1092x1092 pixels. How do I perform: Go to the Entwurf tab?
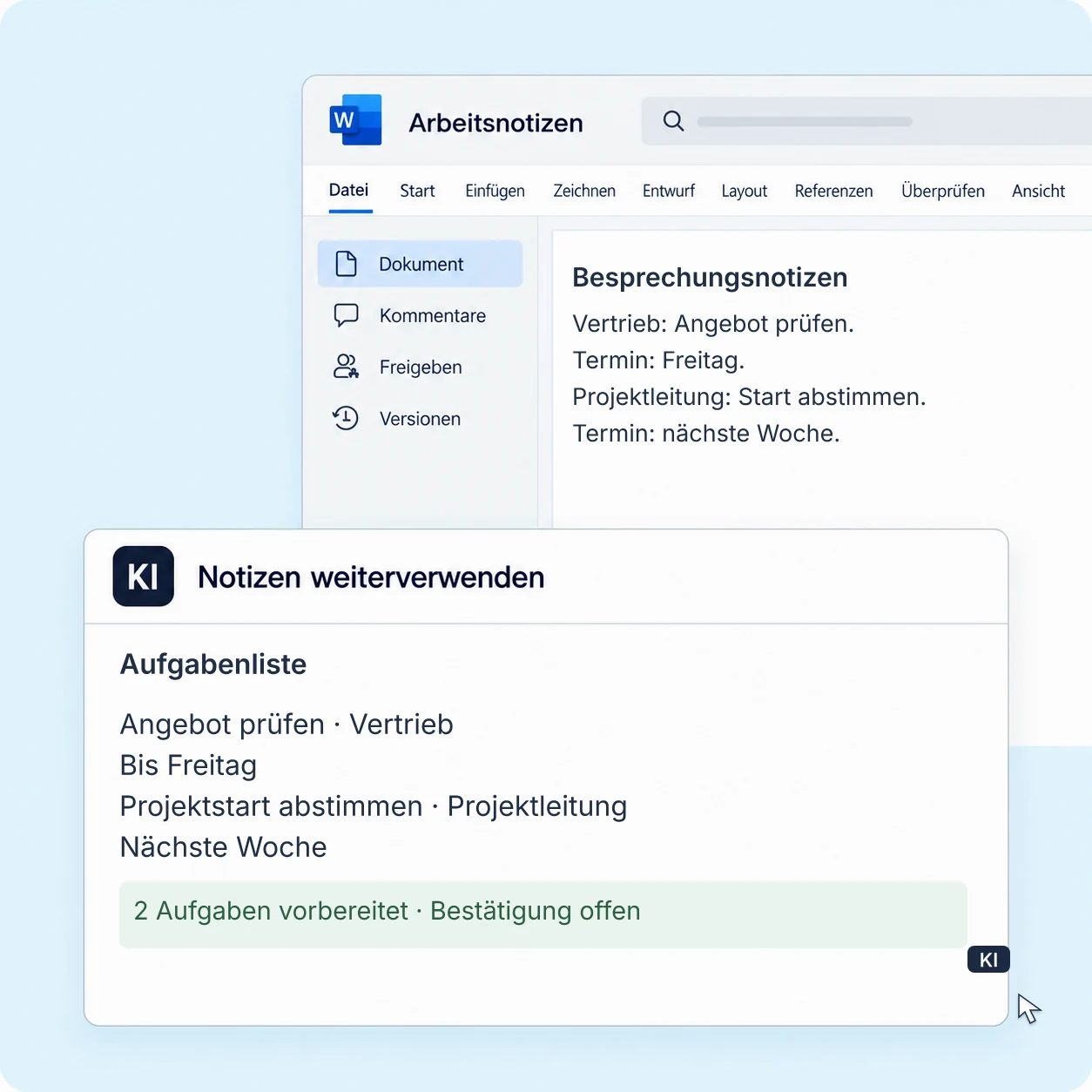point(669,191)
